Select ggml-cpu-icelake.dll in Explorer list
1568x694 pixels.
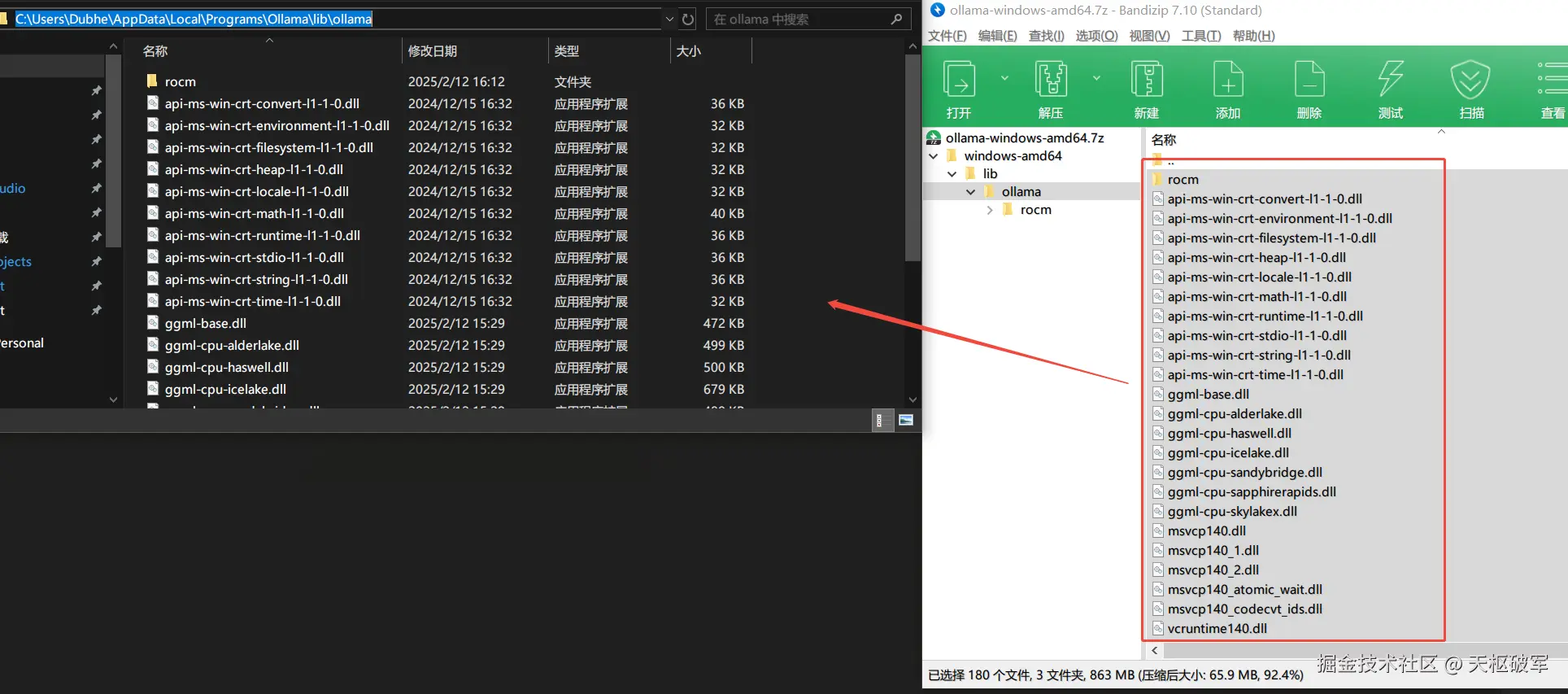coord(225,389)
